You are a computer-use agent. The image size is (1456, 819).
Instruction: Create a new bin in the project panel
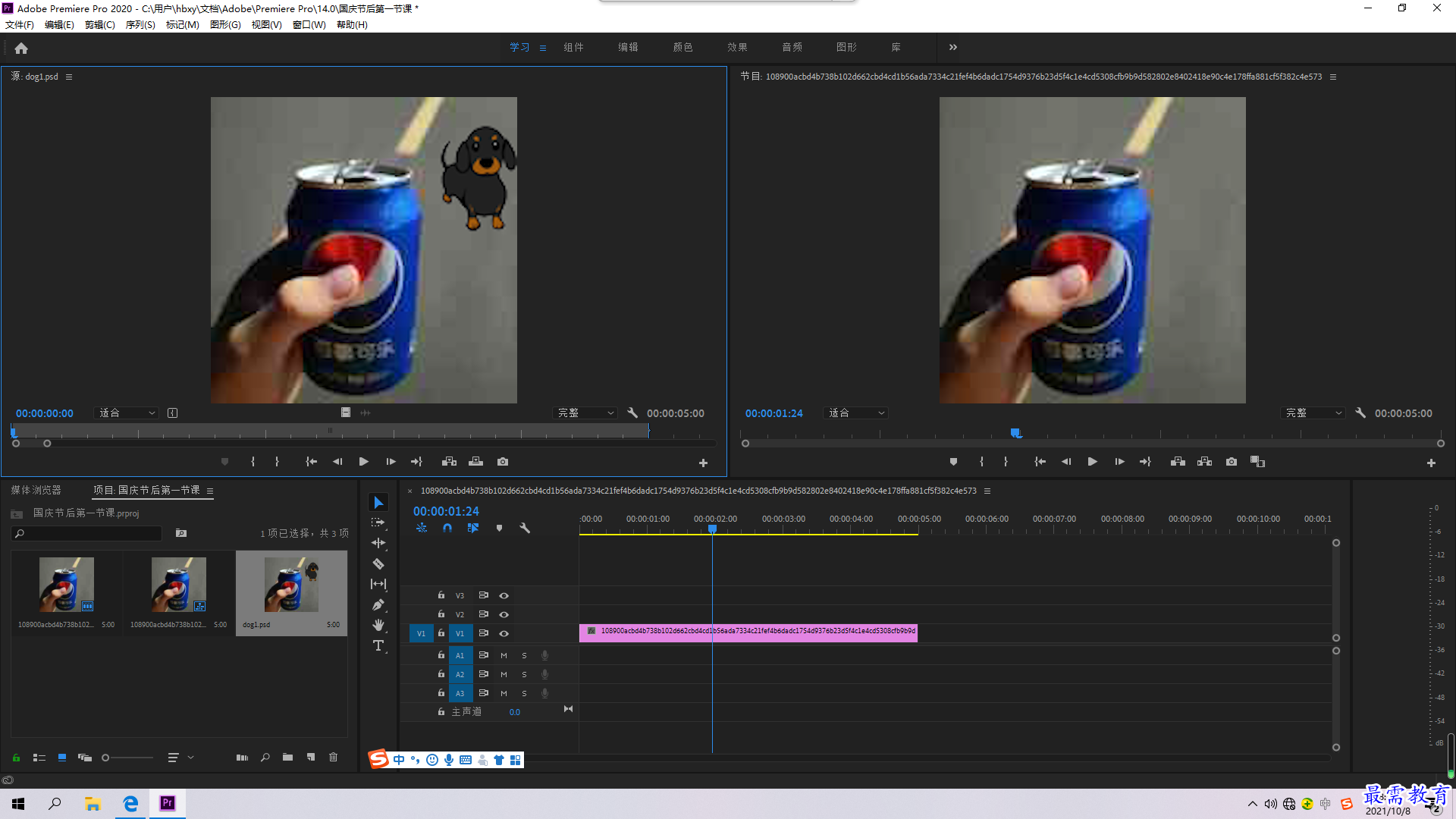[287, 758]
